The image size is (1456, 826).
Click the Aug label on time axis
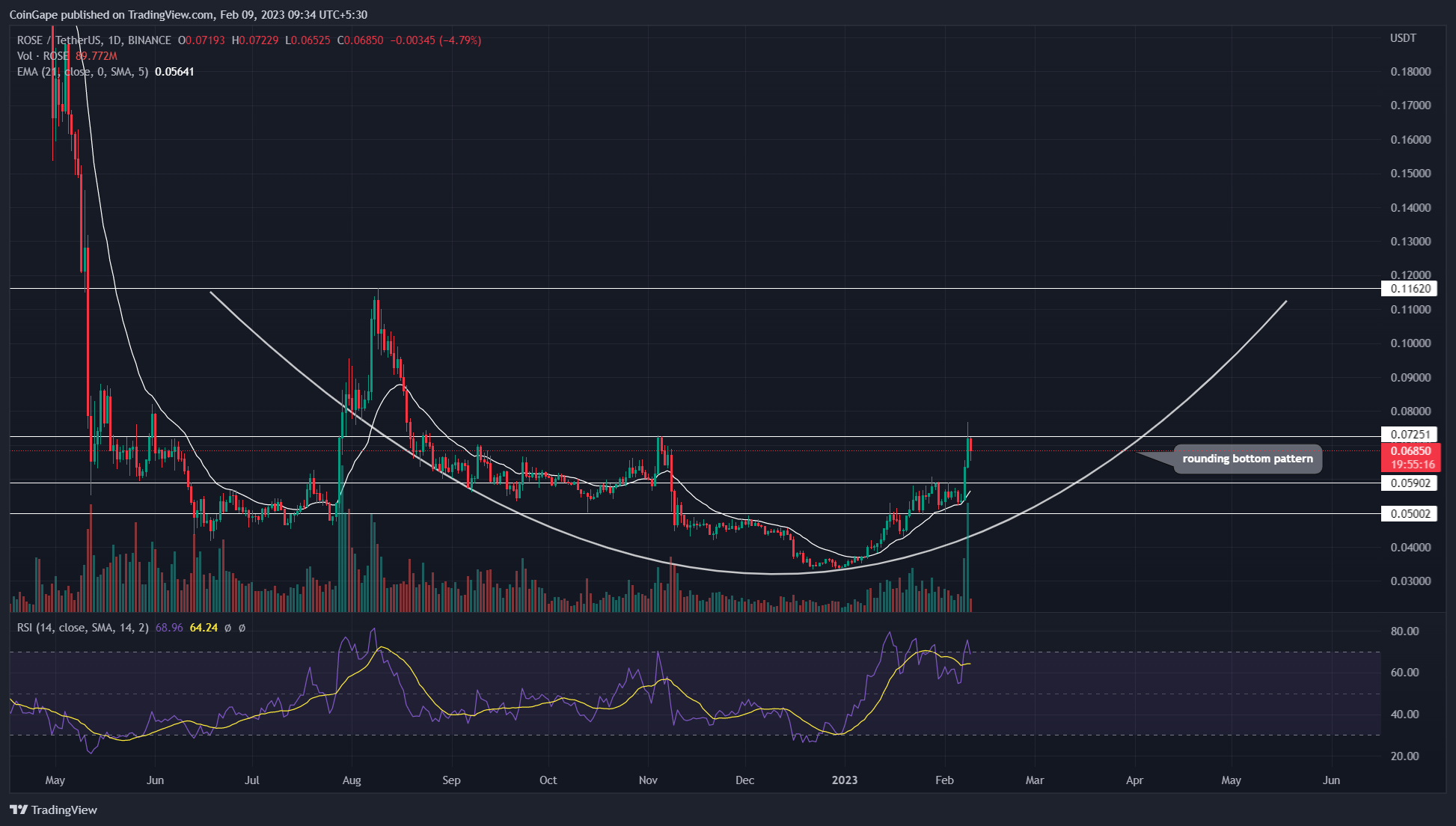[352, 780]
